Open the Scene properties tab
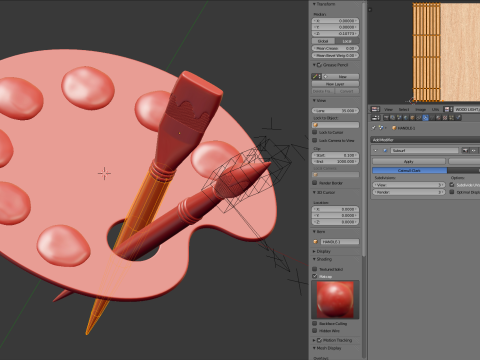Screen dimensions: 480x360 tap(399, 118)
